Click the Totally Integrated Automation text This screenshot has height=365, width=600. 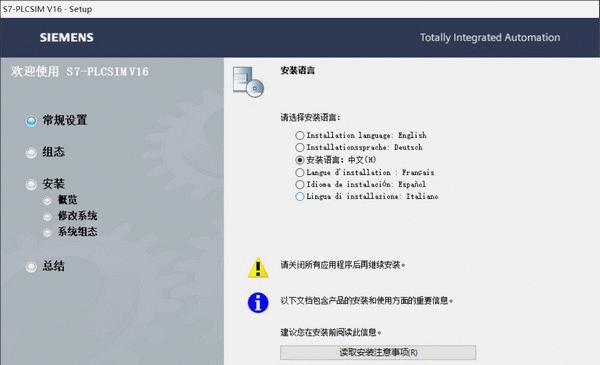[490, 37]
